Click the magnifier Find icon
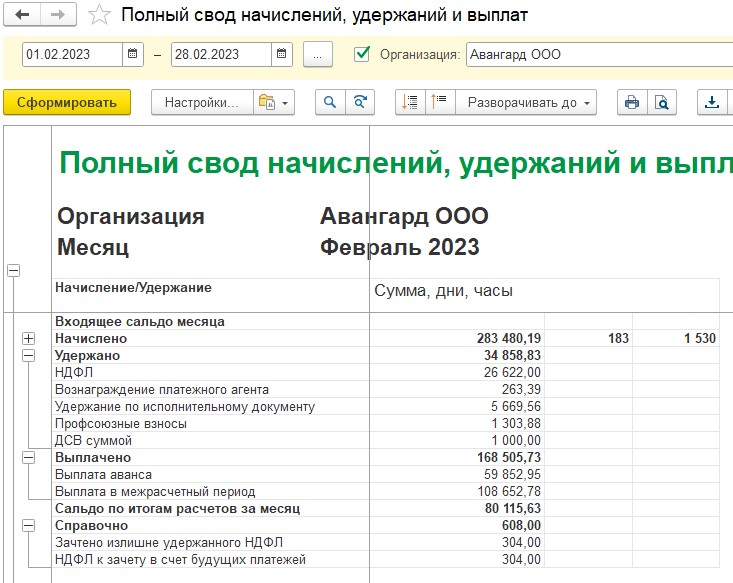Image resolution: width=733 pixels, height=583 pixels. tap(330, 102)
